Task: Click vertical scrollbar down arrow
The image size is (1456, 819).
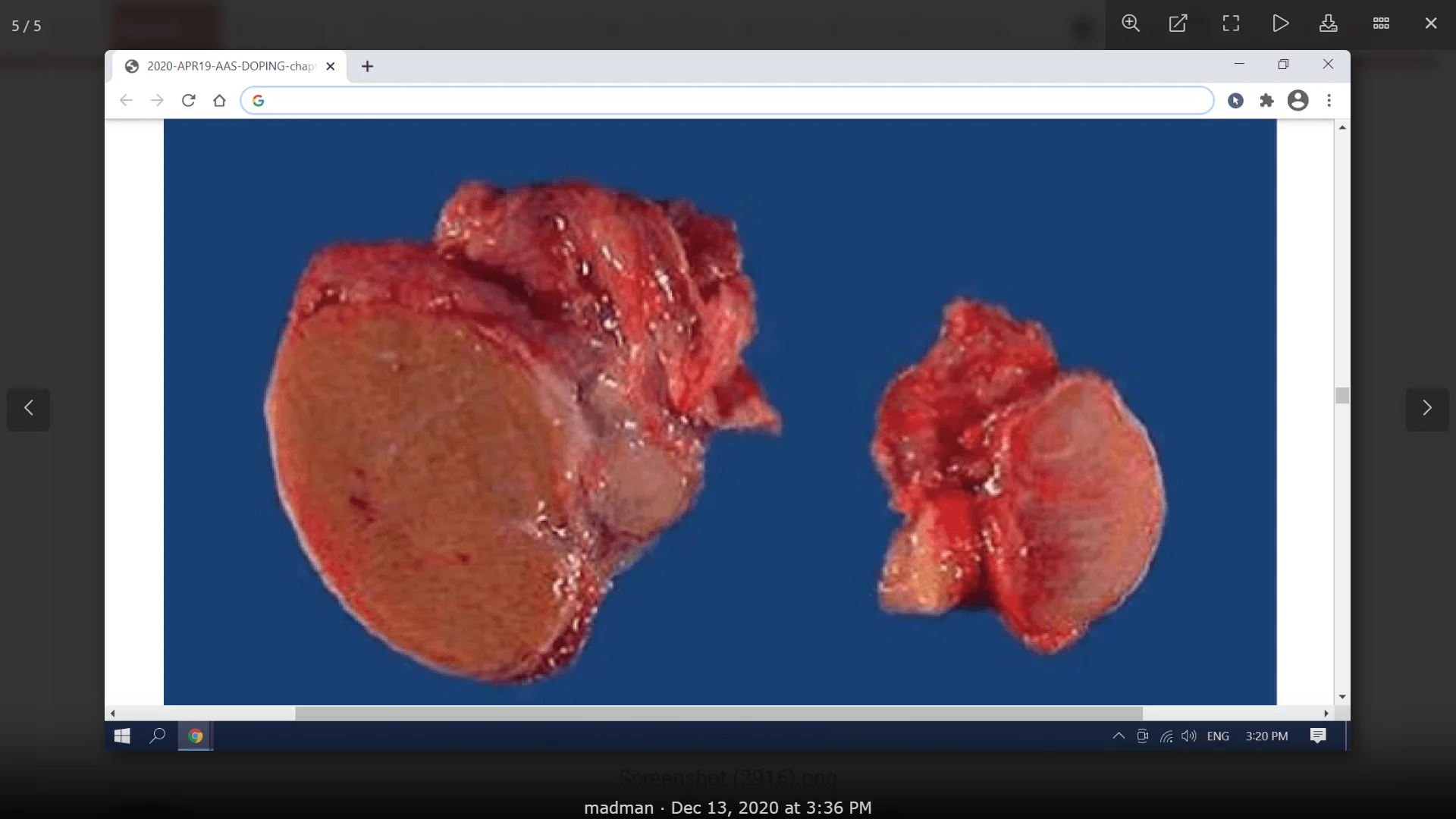Action: (x=1342, y=697)
